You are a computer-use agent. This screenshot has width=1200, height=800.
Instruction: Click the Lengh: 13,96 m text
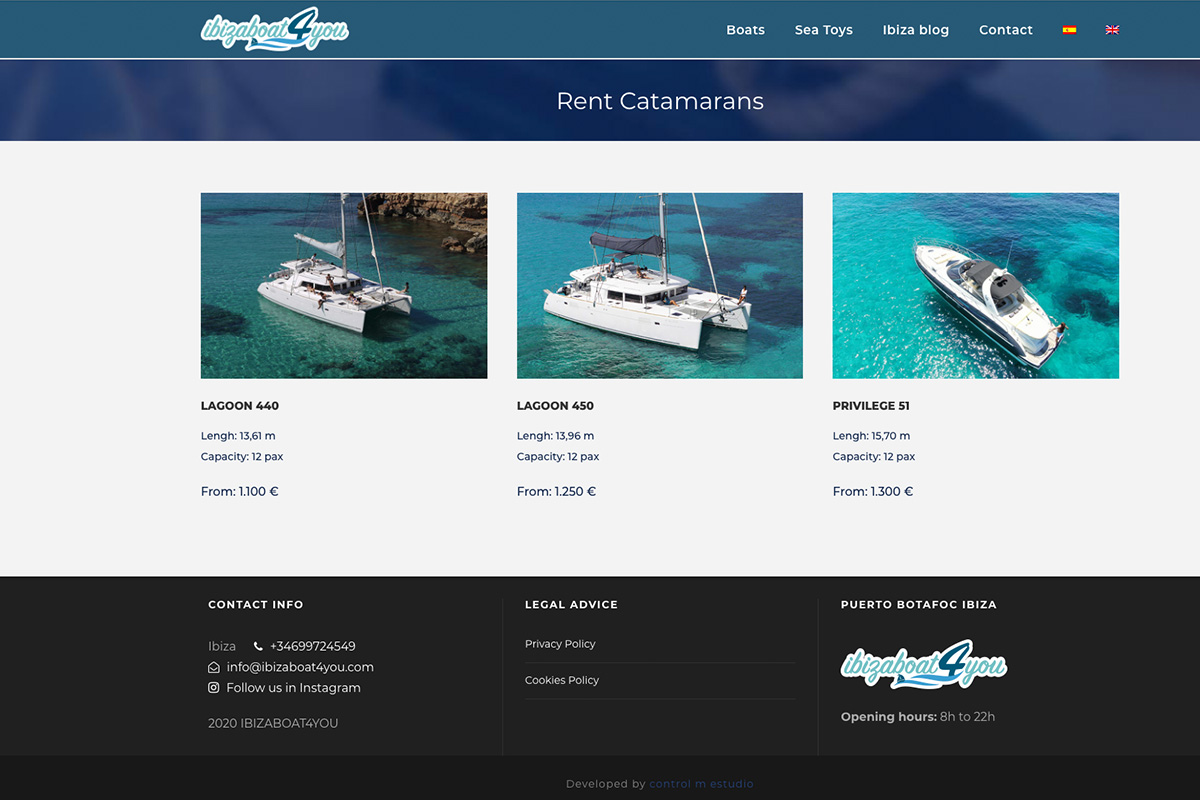555,436
